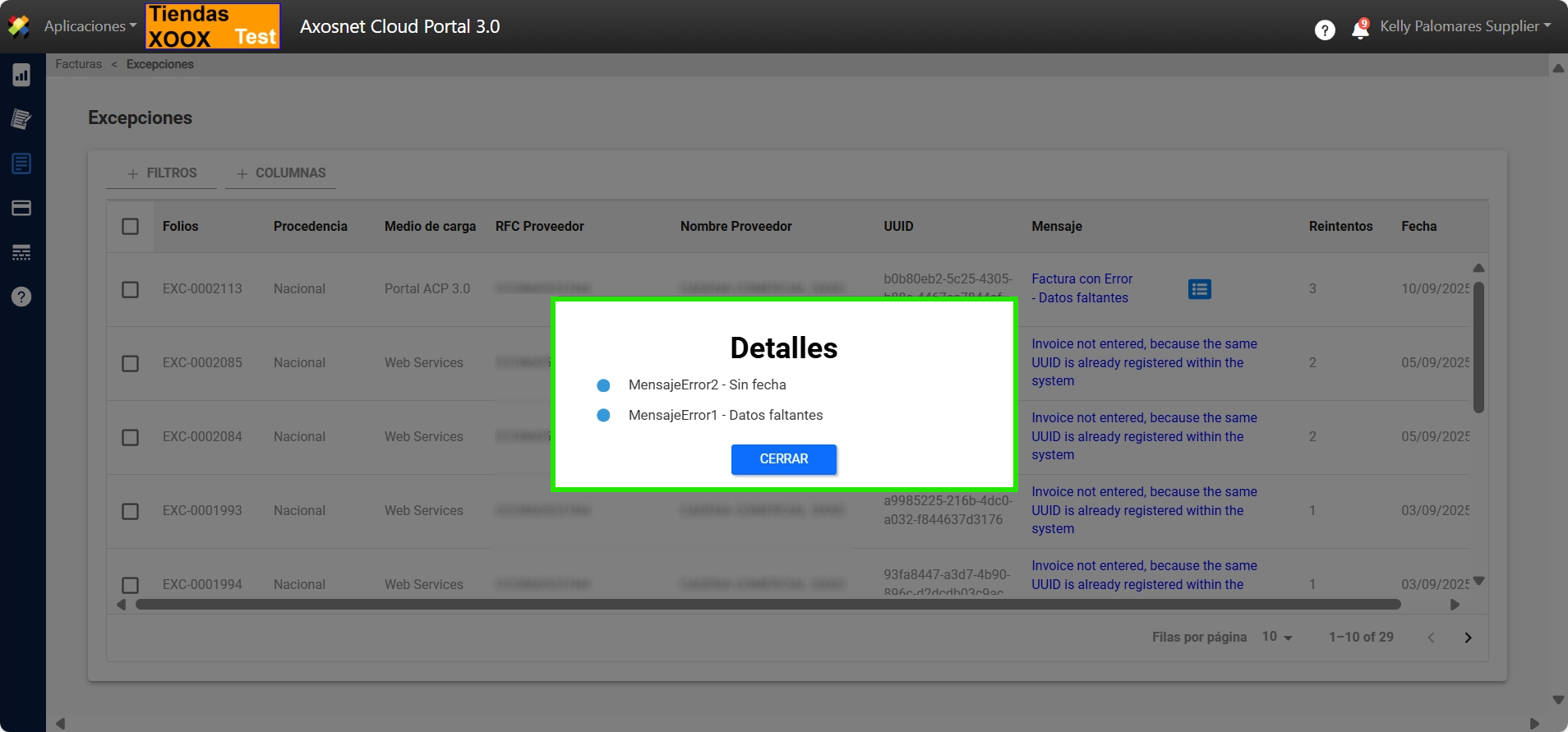The width and height of the screenshot is (1568, 732).
Task: Click the table rows icon in sidebar
Action: click(x=21, y=252)
